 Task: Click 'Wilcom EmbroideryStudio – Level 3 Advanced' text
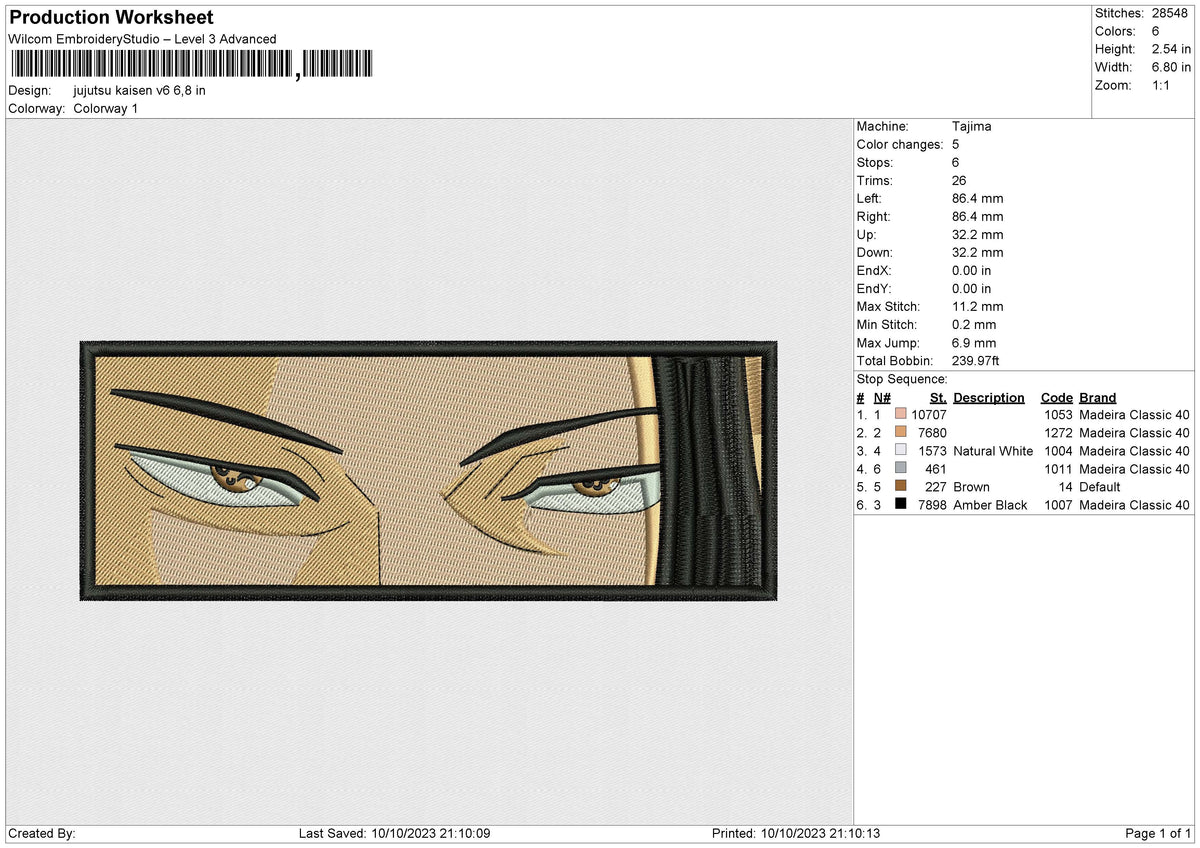coord(142,39)
